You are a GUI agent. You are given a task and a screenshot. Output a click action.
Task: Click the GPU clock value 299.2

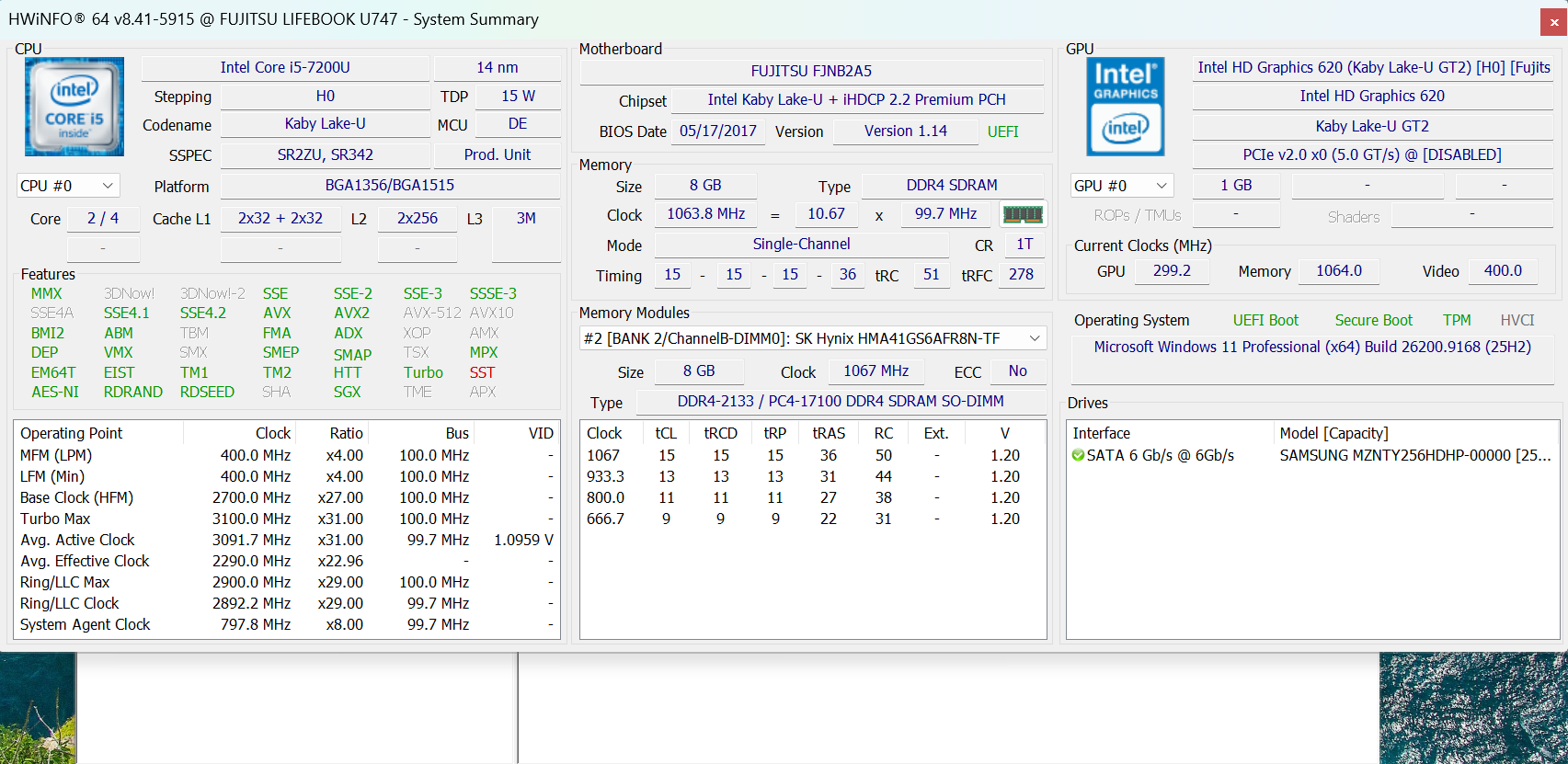click(x=1172, y=270)
